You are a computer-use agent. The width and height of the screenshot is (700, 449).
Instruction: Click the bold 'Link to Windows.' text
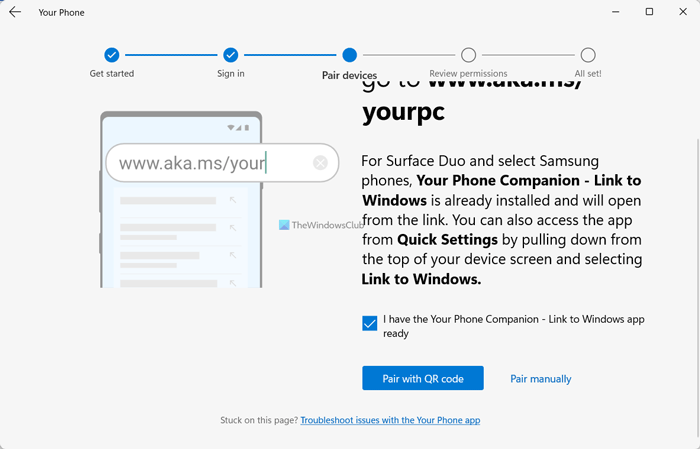421,279
